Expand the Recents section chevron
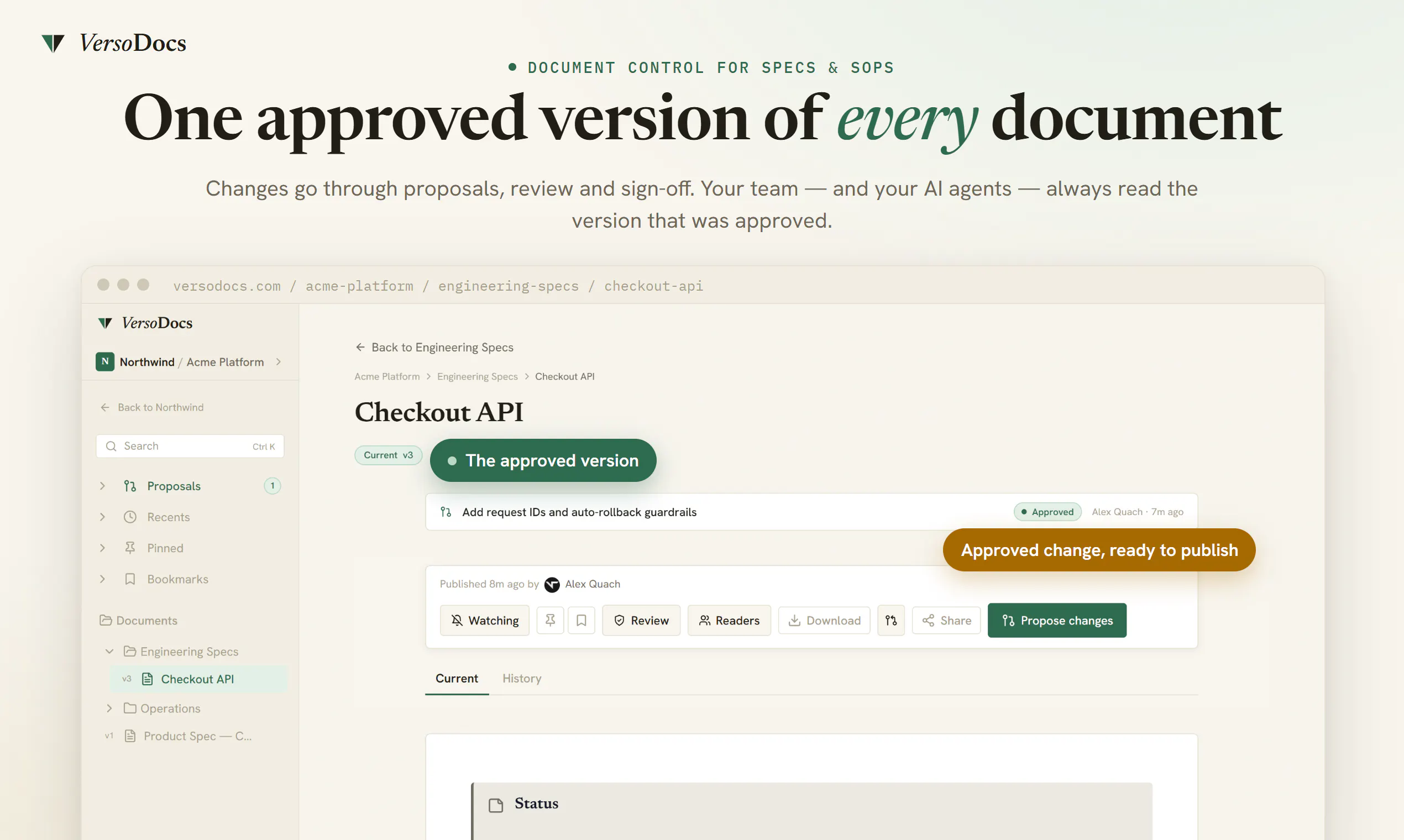 (x=102, y=517)
